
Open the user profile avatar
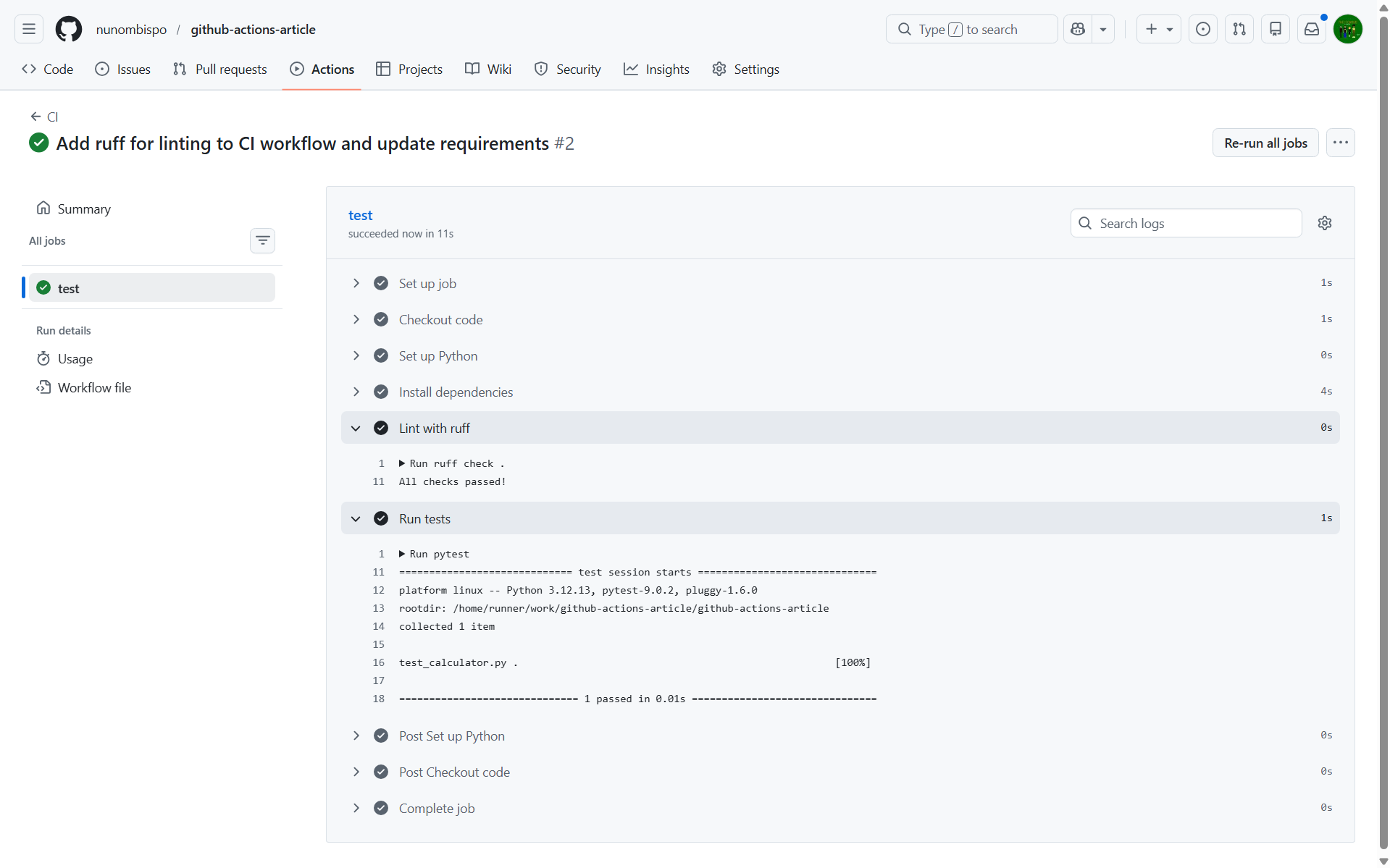coord(1347,29)
